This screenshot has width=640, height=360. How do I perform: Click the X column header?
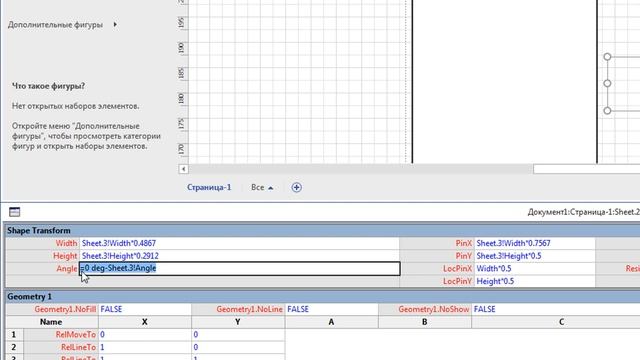(144, 322)
